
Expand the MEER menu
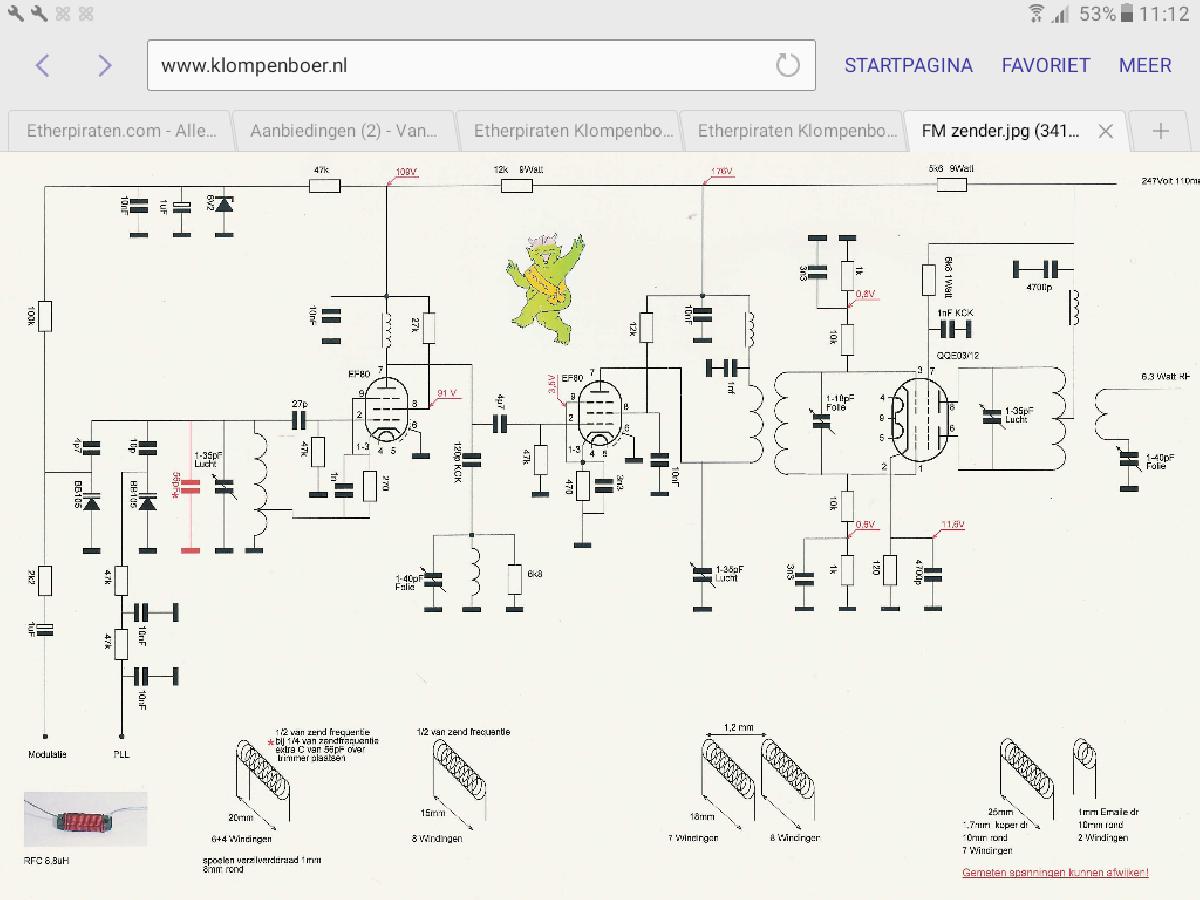tap(1145, 66)
